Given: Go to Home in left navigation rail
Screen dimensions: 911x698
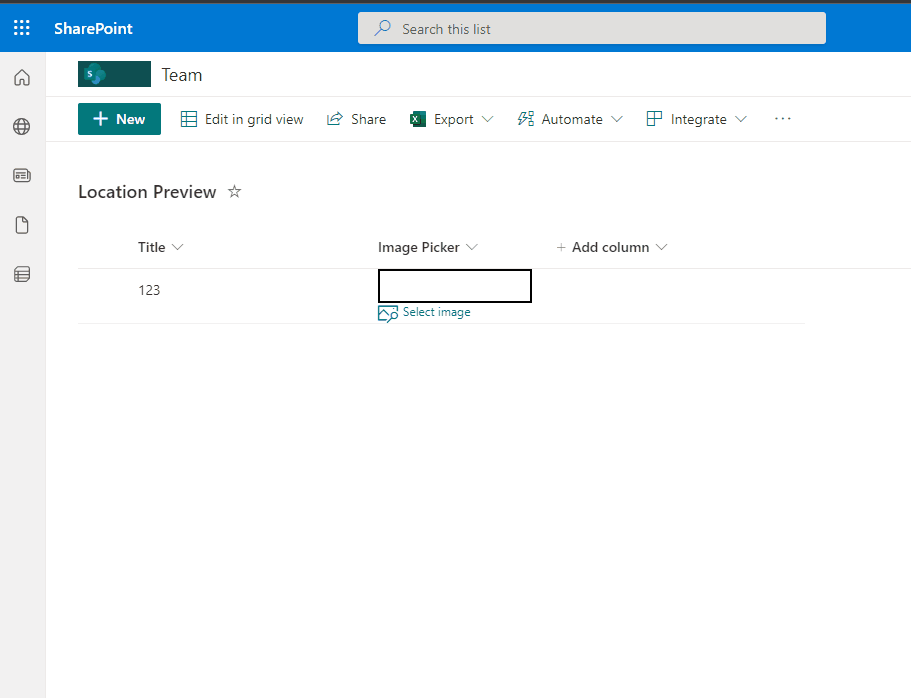Looking at the screenshot, I should [22, 77].
